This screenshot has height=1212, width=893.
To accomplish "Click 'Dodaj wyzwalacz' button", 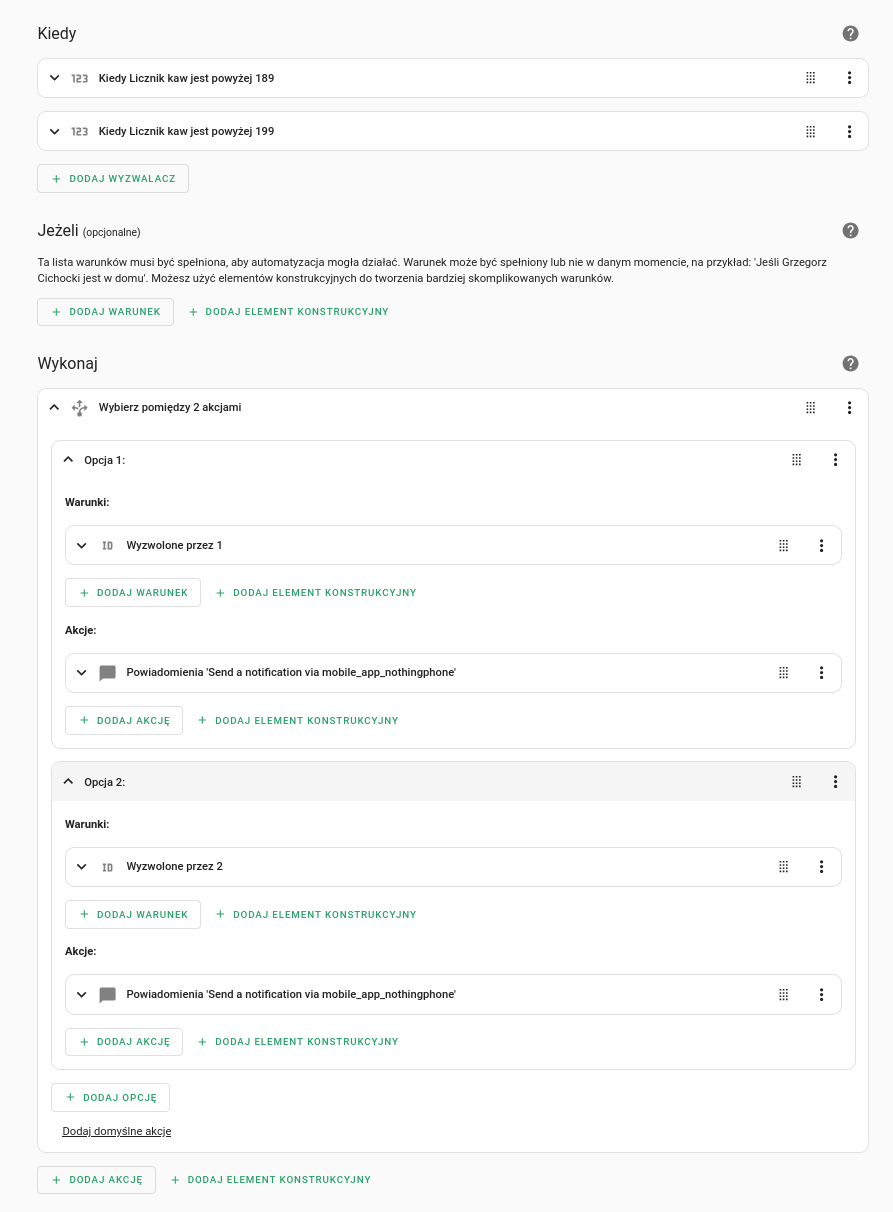I will point(113,179).
